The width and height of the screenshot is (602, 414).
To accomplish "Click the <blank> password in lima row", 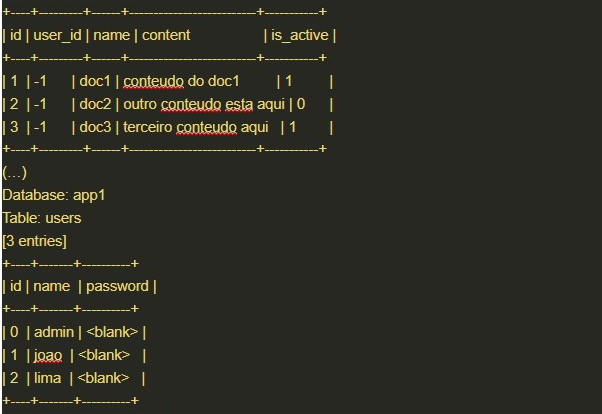I will pos(104,378).
